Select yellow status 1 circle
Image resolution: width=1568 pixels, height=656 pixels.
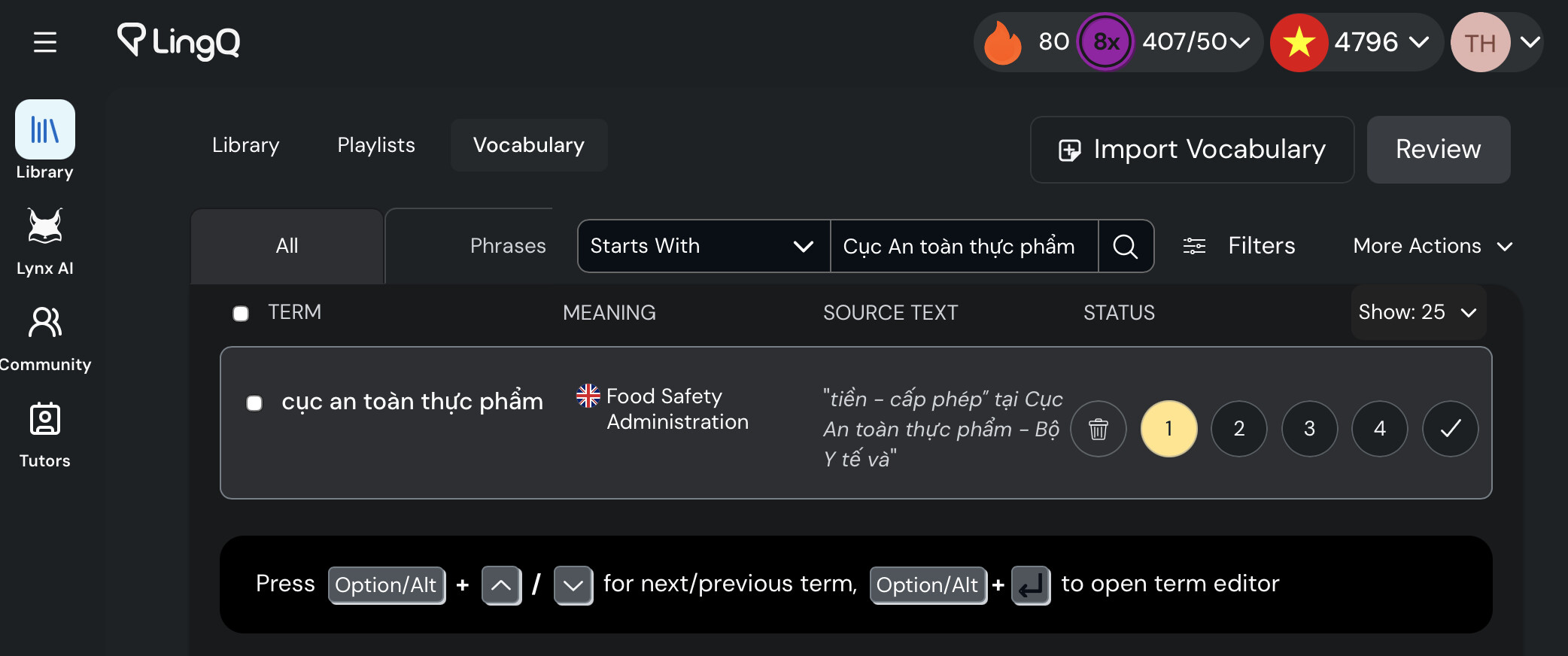[x=1169, y=429]
